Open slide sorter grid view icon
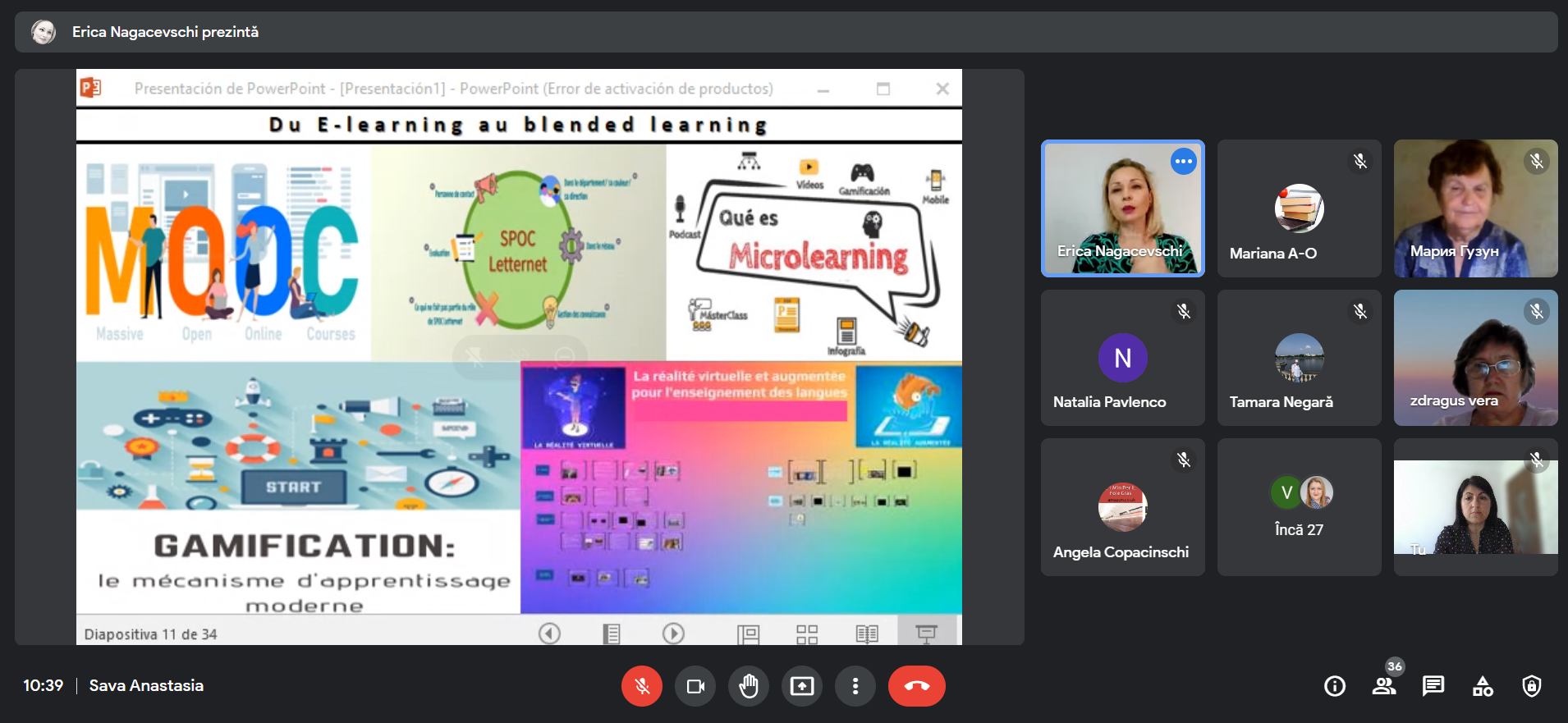1568x723 pixels. point(807,634)
